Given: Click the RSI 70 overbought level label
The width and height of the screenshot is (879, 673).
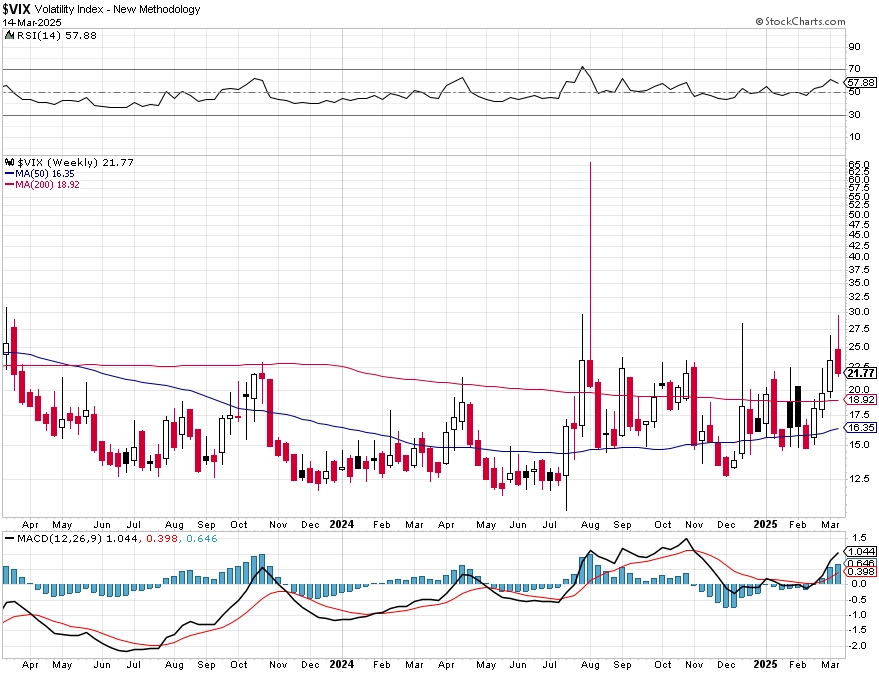Looking at the screenshot, I should coord(855,69).
